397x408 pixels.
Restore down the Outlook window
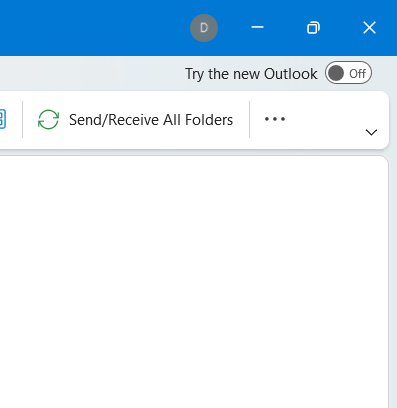[x=313, y=28]
